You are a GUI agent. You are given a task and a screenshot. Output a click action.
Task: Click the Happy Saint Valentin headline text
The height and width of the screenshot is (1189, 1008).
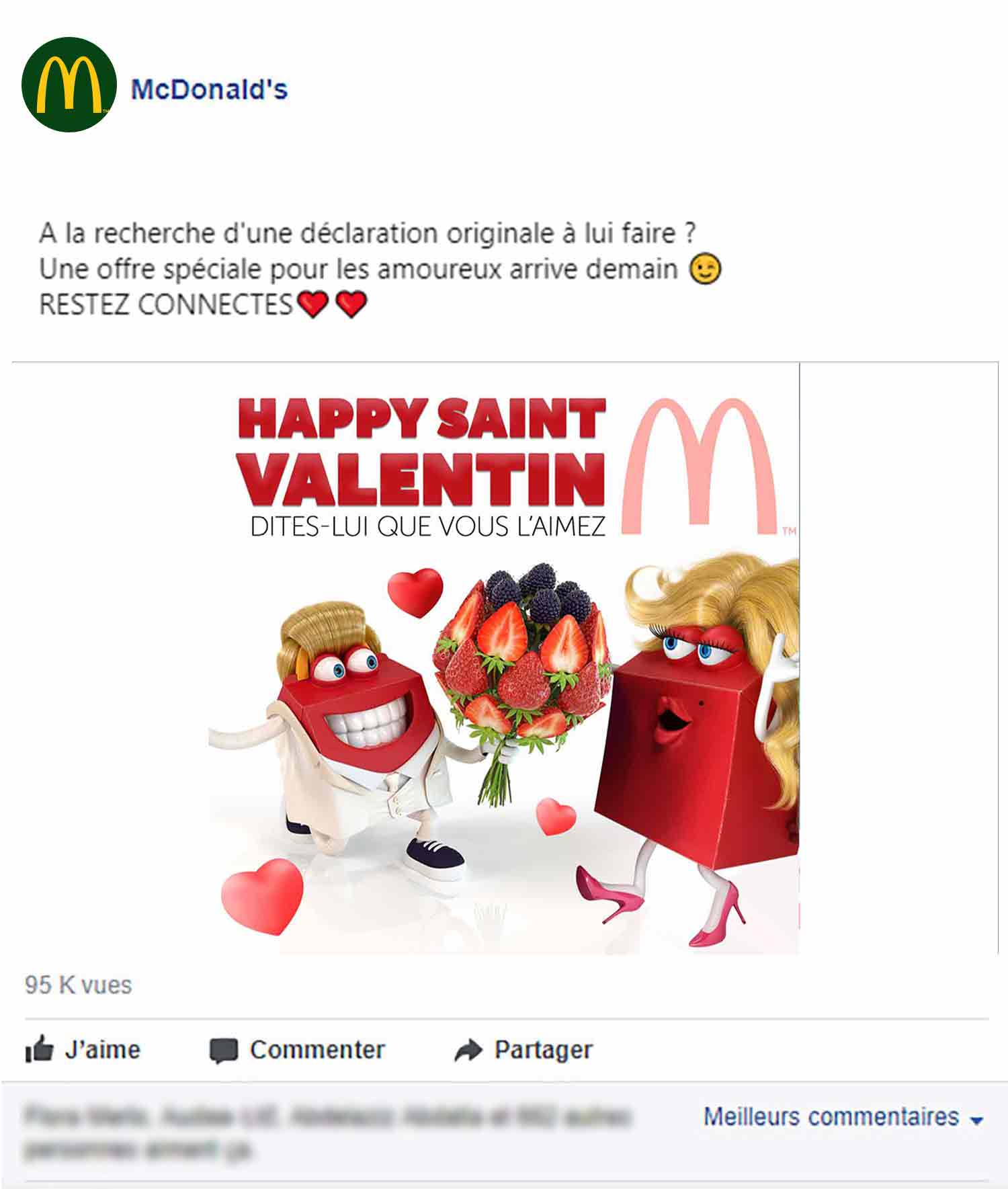[421, 452]
